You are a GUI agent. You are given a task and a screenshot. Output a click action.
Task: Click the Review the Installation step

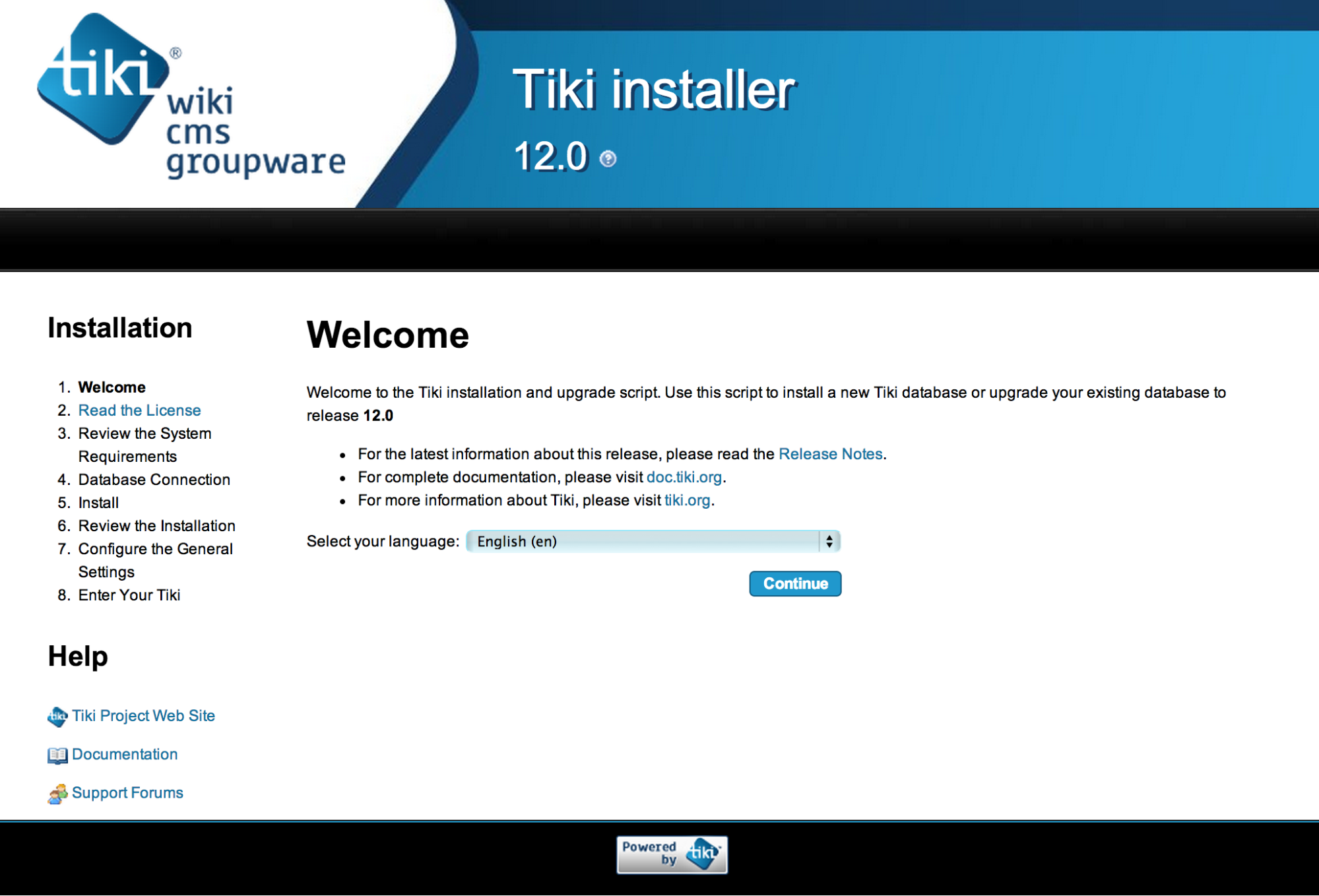click(x=156, y=526)
